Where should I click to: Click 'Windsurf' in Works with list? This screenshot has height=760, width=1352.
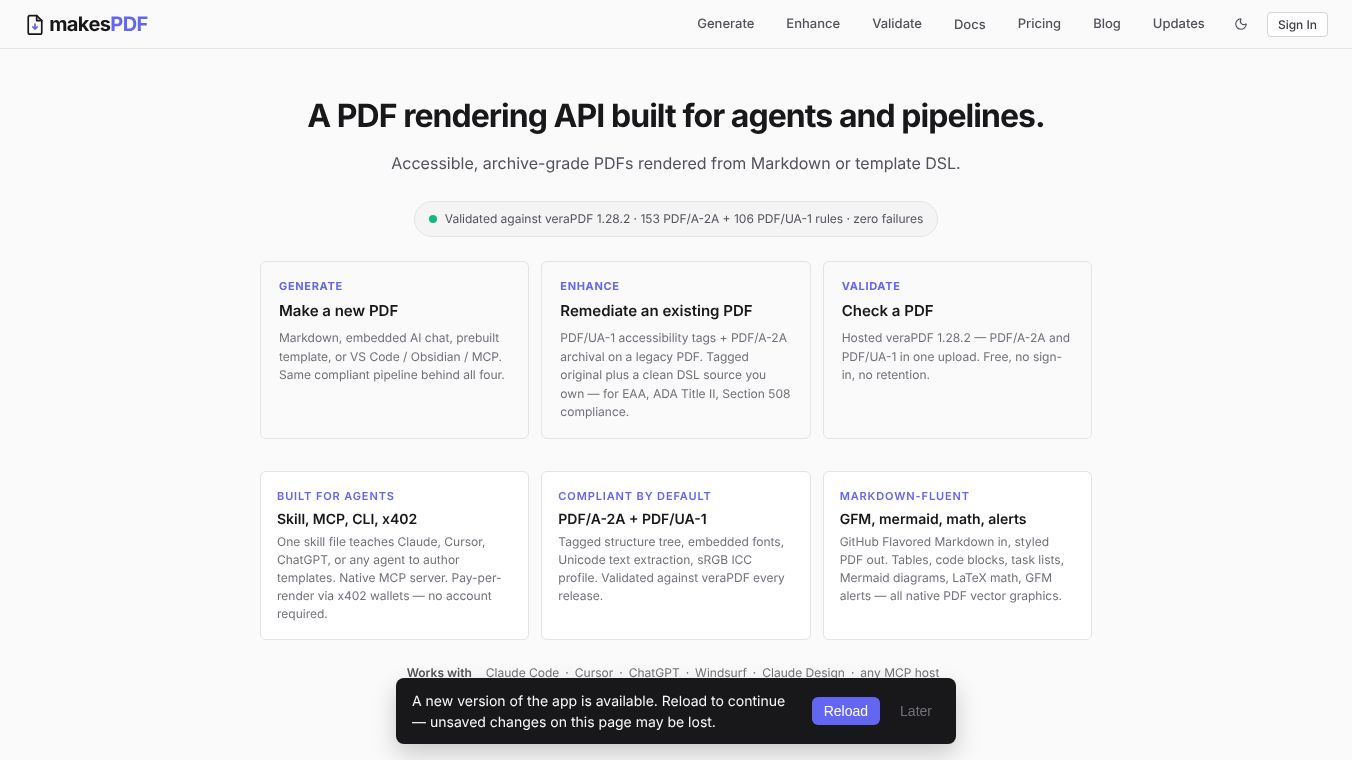[721, 673]
